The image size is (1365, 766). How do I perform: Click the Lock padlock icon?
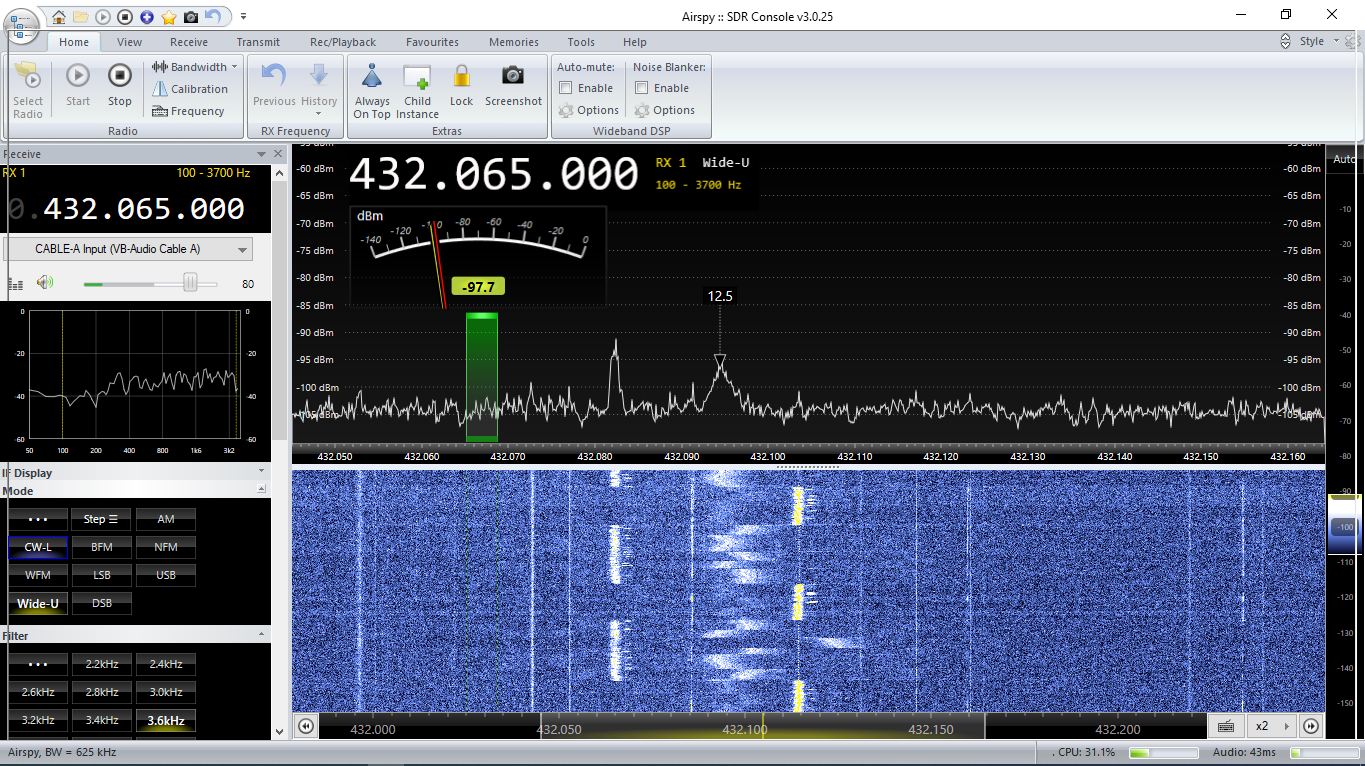click(461, 77)
